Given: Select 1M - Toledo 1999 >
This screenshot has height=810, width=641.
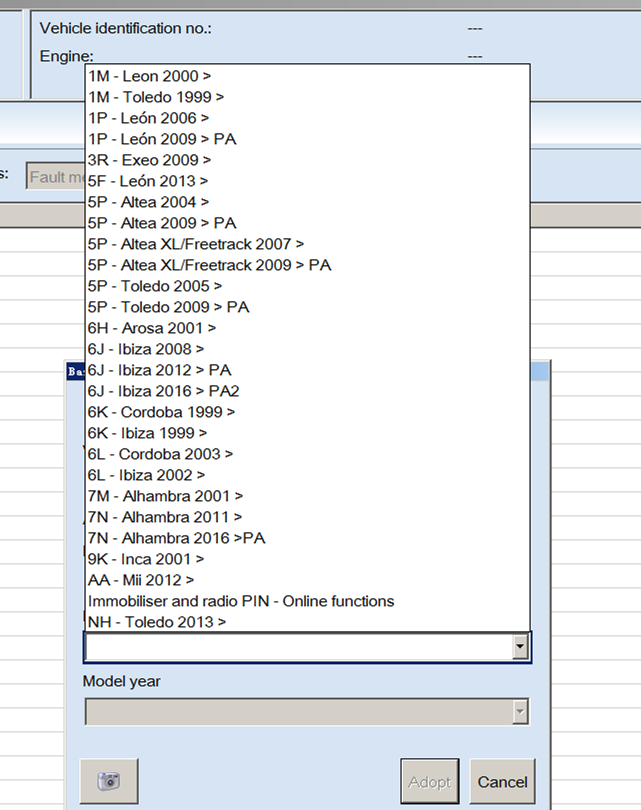Looking at the screenshot, I should (x=307, y=97).
